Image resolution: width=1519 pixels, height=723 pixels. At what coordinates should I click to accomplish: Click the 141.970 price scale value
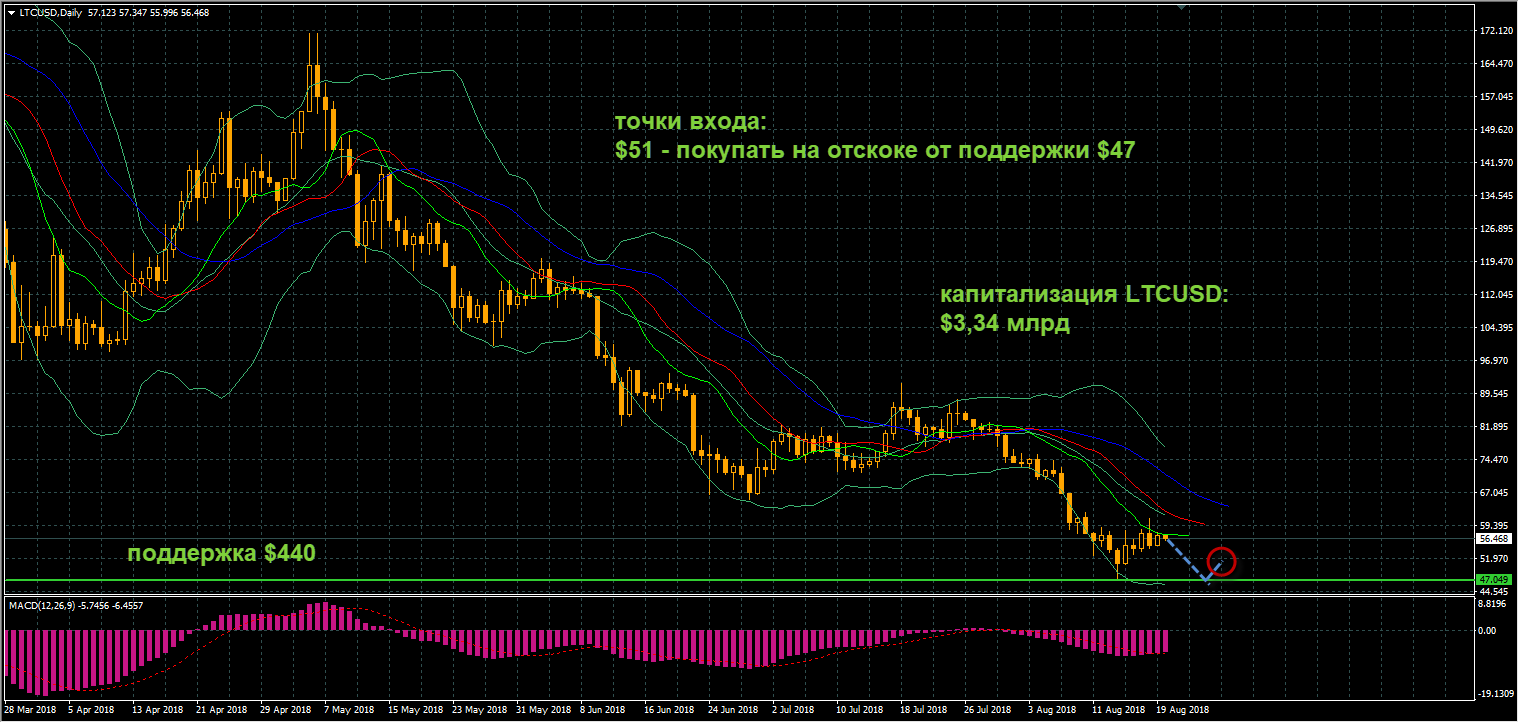click(x=1494, y=163)
